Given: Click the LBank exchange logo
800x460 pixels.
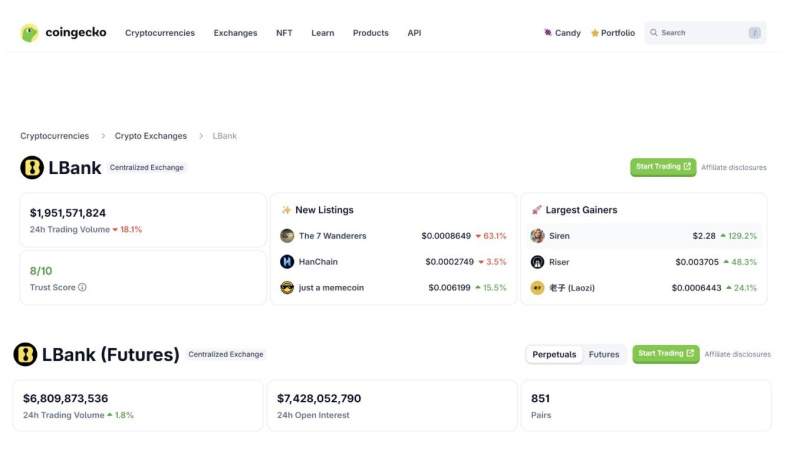Looking at the screenshot, I should tap(32, 168).
